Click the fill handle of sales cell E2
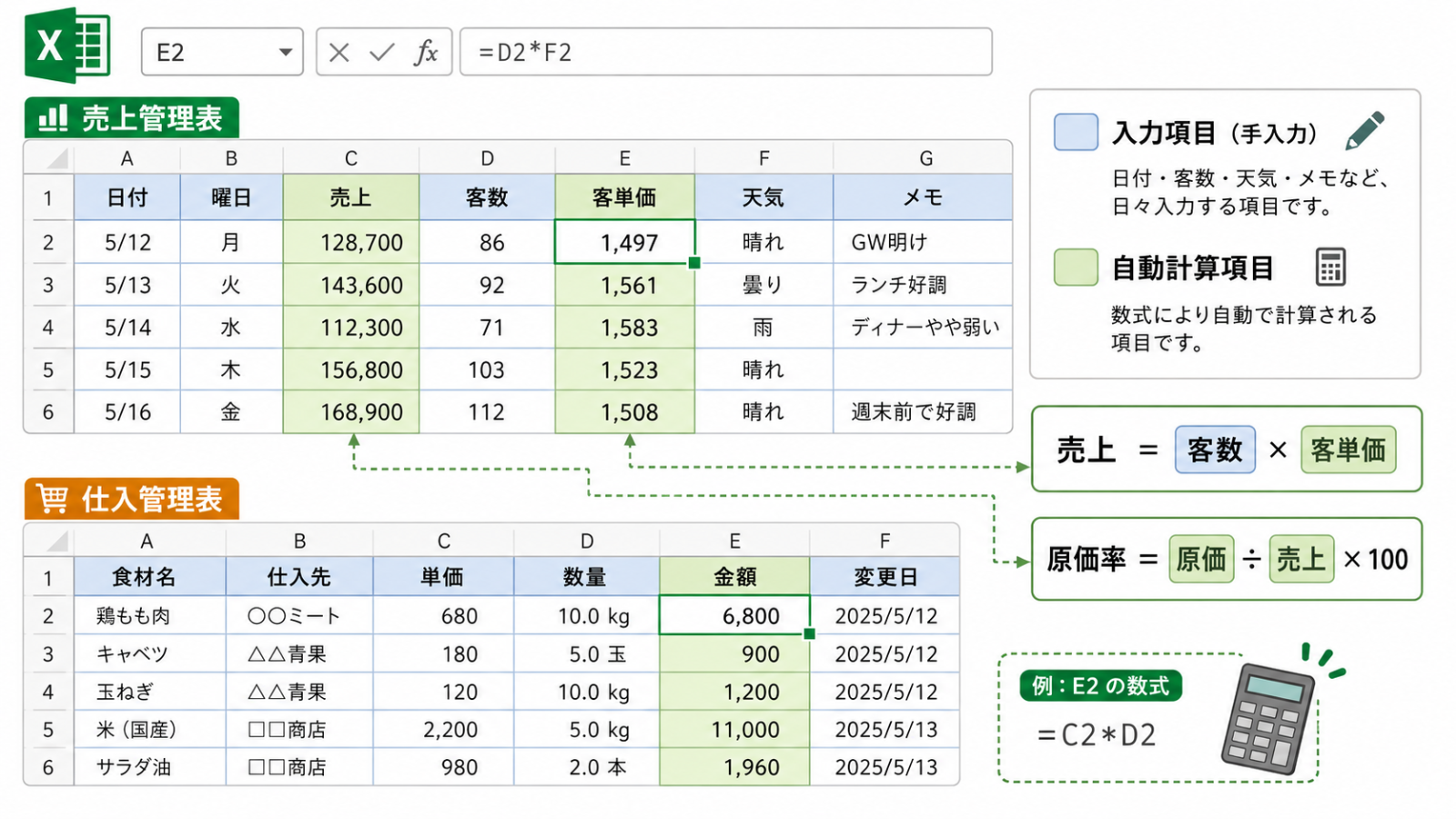Screen dimensions: 1456x819 click(x=694, y=263)
